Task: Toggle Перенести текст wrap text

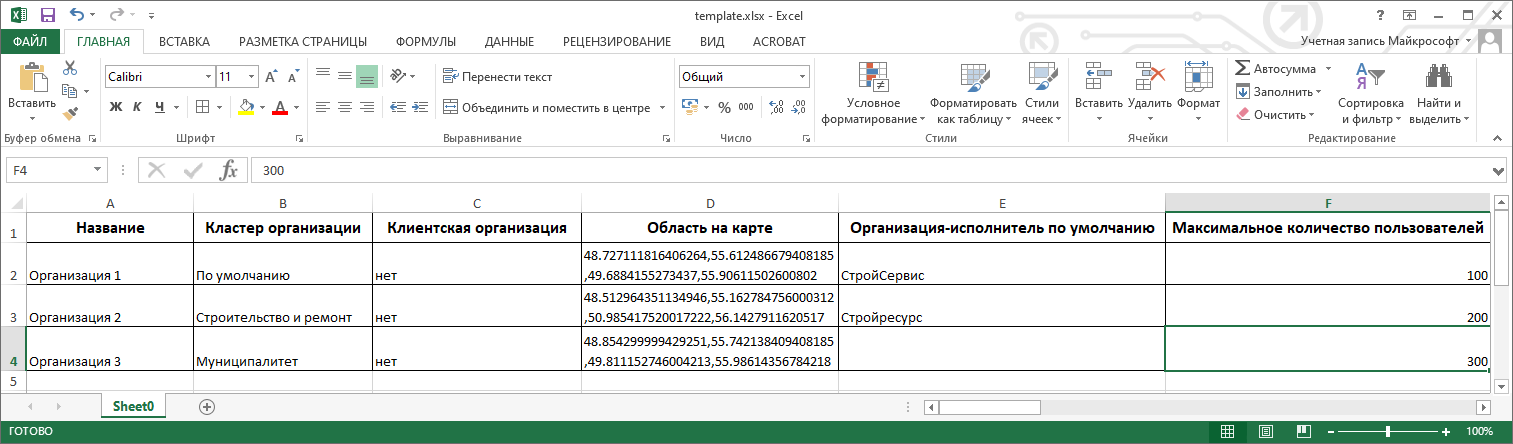Action: [497, 77]
